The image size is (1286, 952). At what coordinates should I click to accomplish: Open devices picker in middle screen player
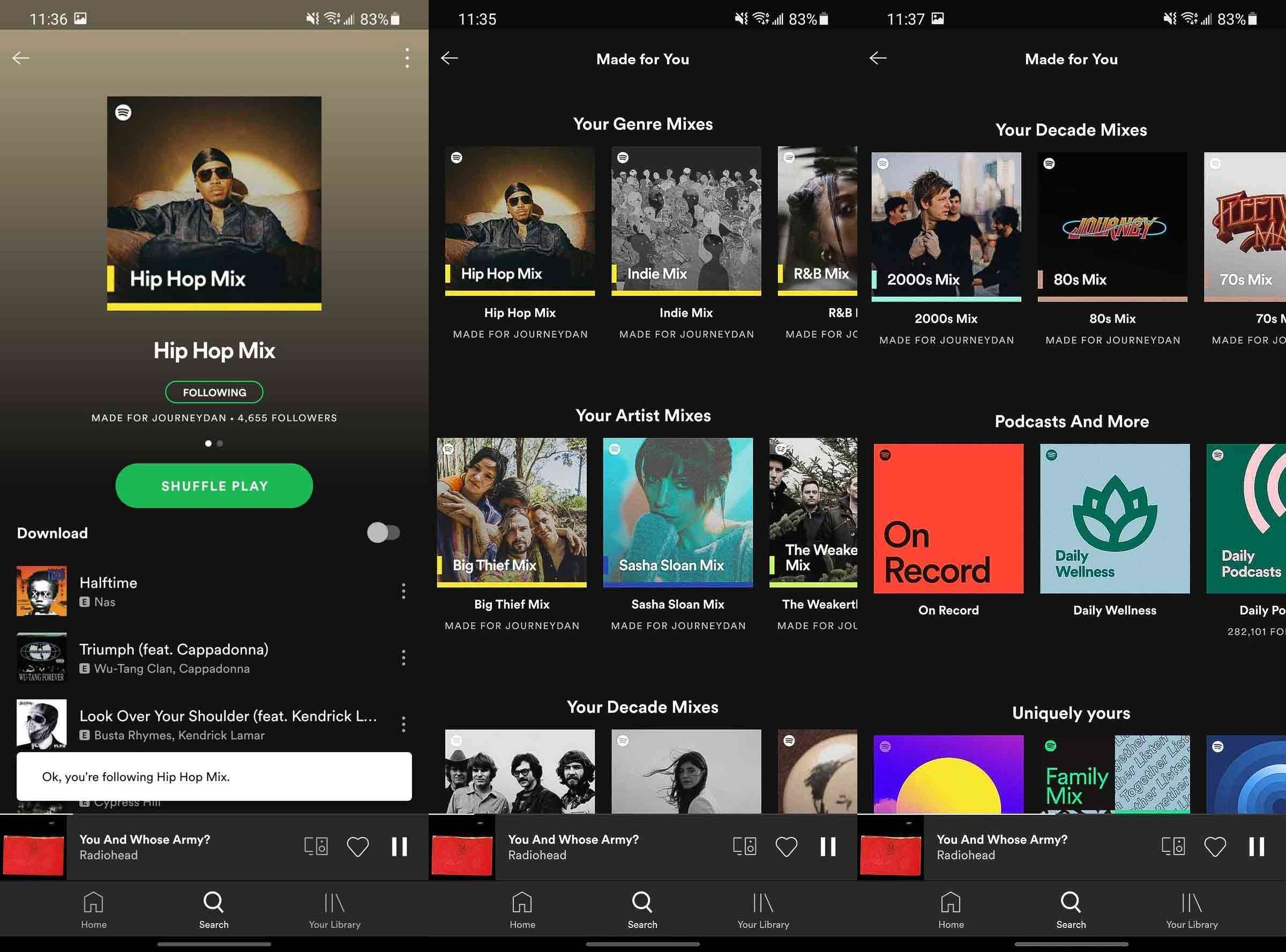(745, 846)
